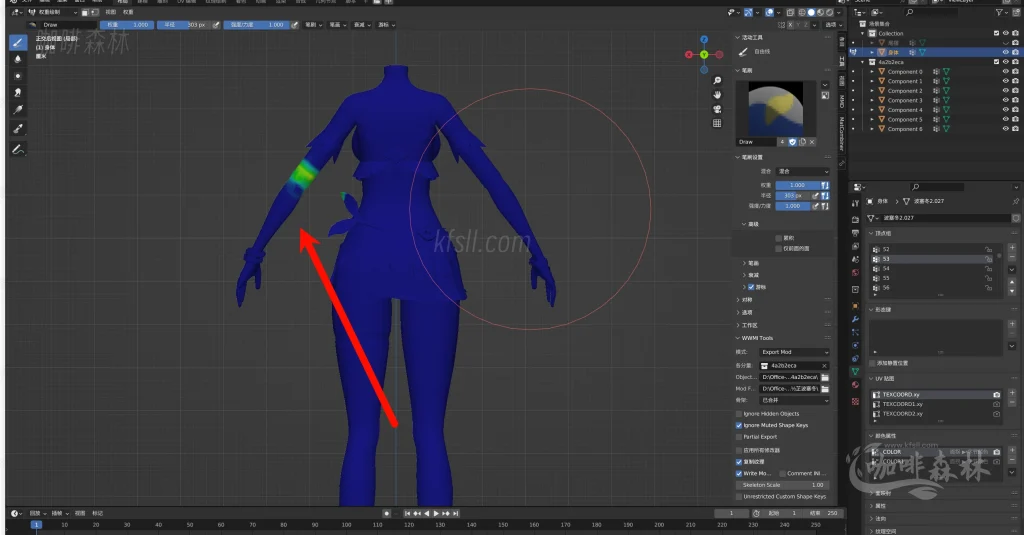Toggle Write Mod checkbox
This screenshot has width=1024, height=535.
point(739,474)
